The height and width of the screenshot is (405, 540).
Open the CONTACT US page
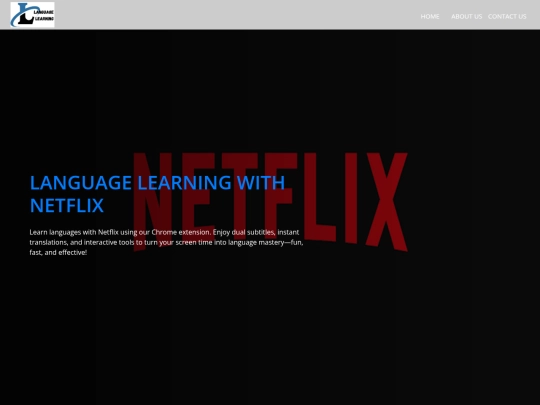[x=507, y=17]
